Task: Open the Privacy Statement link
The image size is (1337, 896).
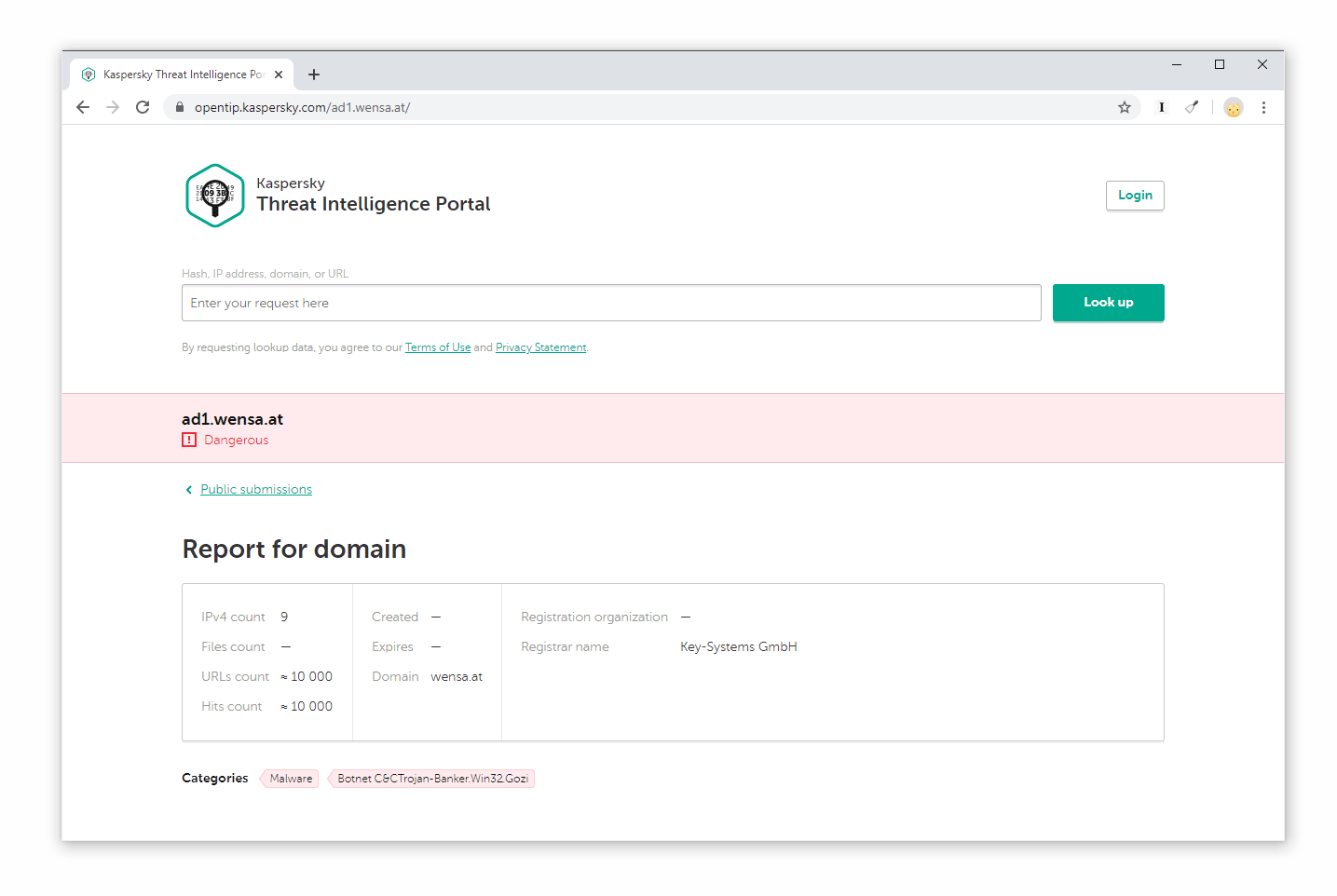Action: click(x=541, y=347)
